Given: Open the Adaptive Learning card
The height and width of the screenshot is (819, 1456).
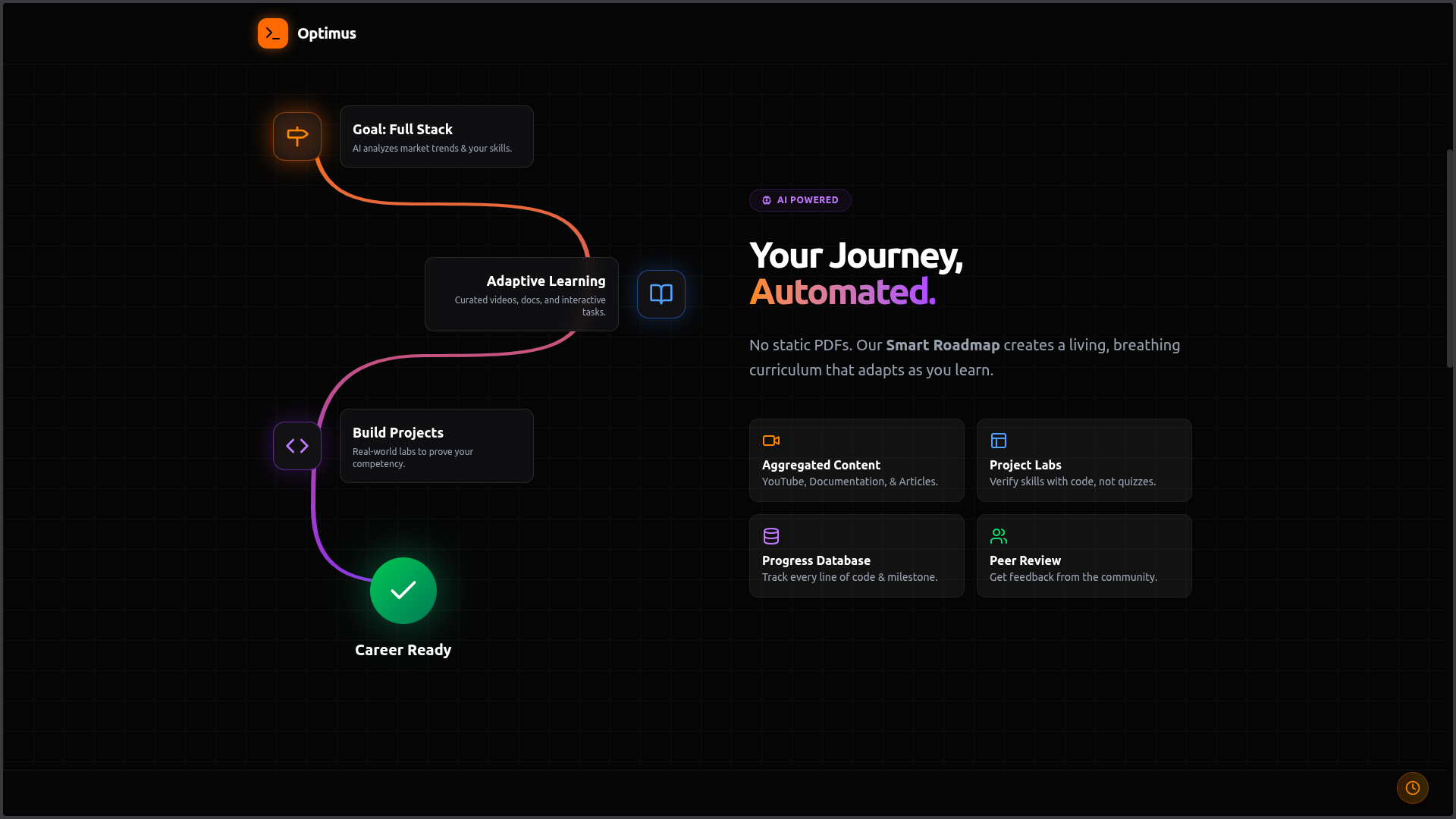Looking at the screenshot, I should [x=521, y=295].
